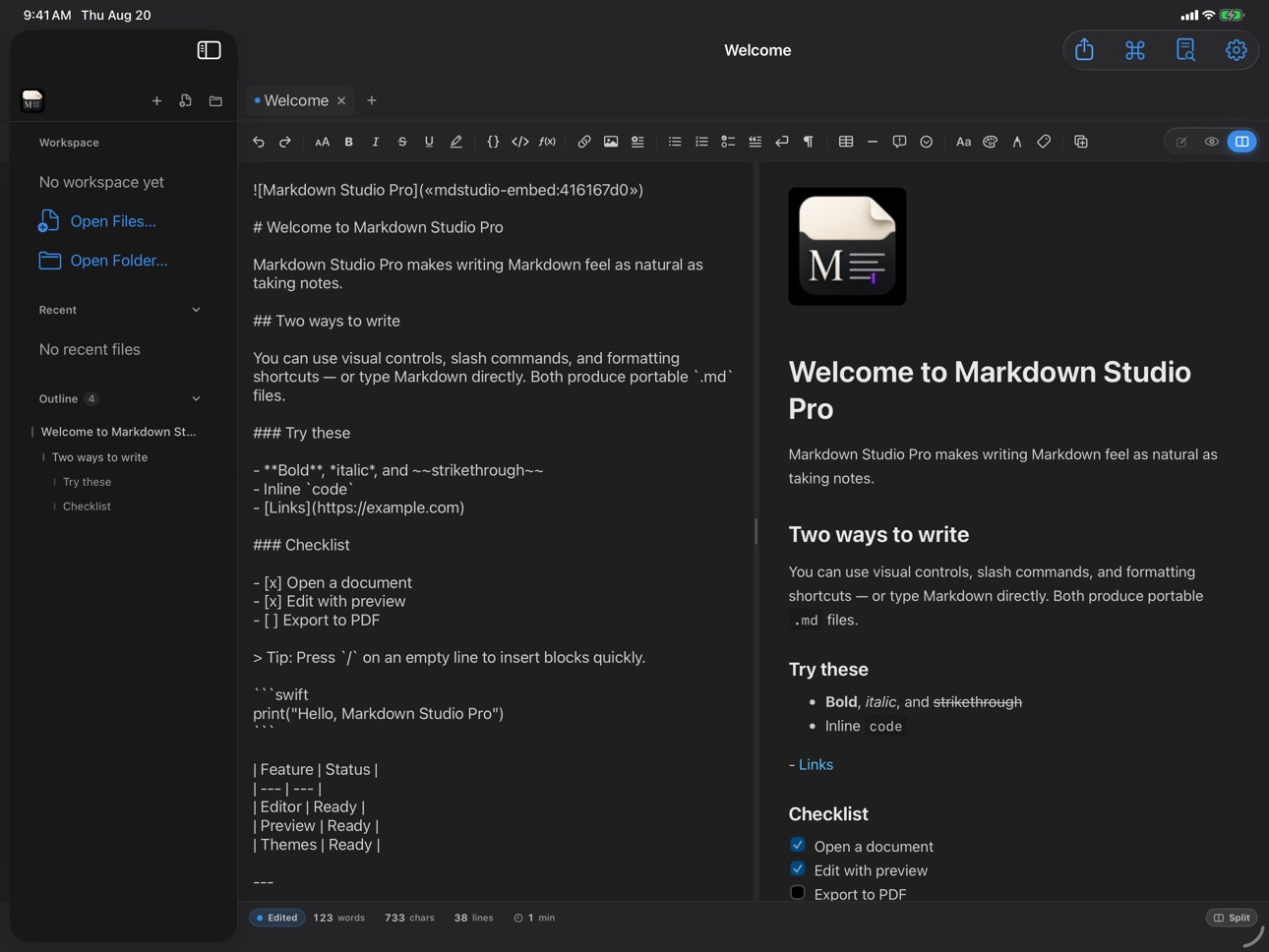Image resolution: width=1269 pixels, height=952 pixels.
Task: Insert a bulleted list
Action: coord(675,142)
